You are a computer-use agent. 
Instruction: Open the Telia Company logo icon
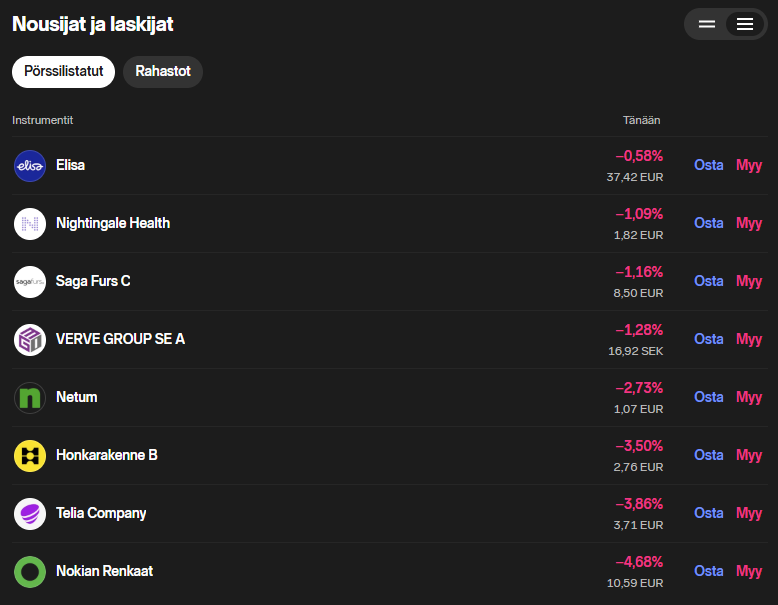(x=30, y=514)
